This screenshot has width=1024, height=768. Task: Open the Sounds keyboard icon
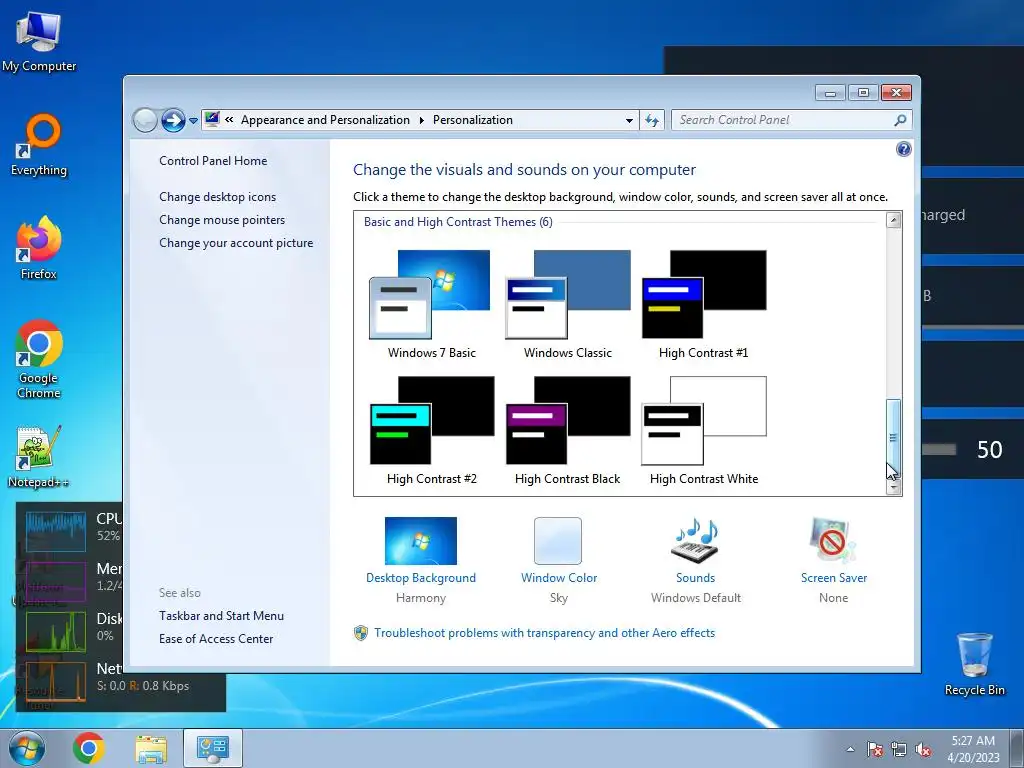click(695, 541)
